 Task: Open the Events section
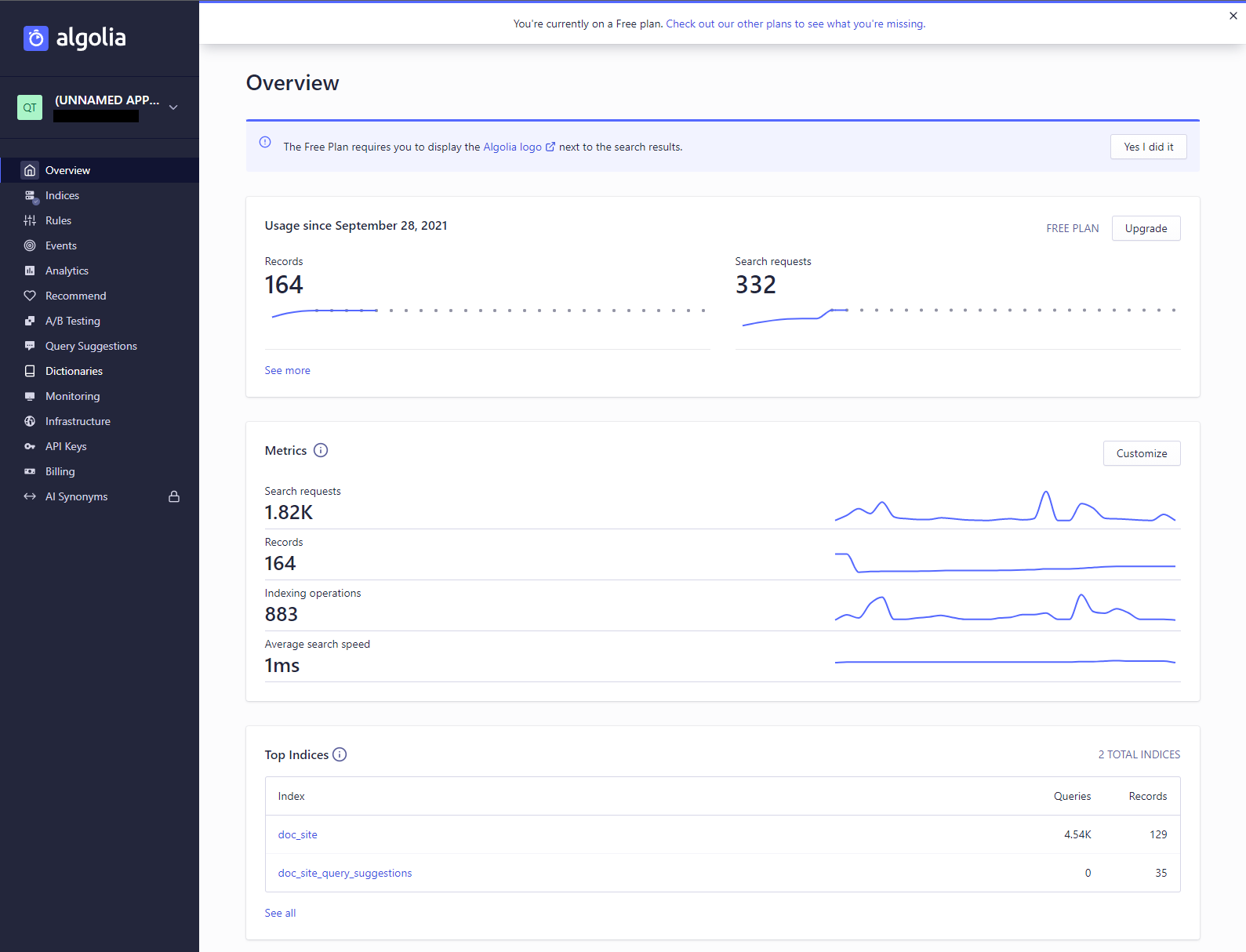coord(100,245)
